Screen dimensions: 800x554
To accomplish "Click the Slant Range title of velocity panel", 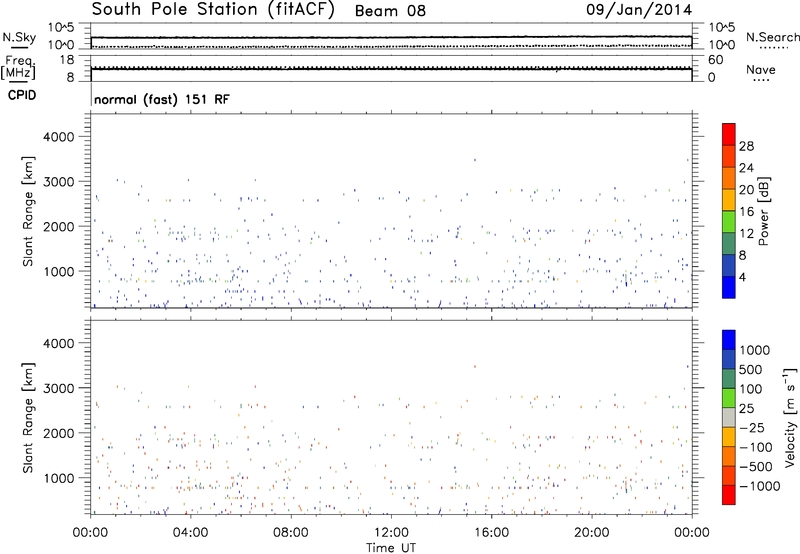I will pyautogui.click(x=28, y=418).
